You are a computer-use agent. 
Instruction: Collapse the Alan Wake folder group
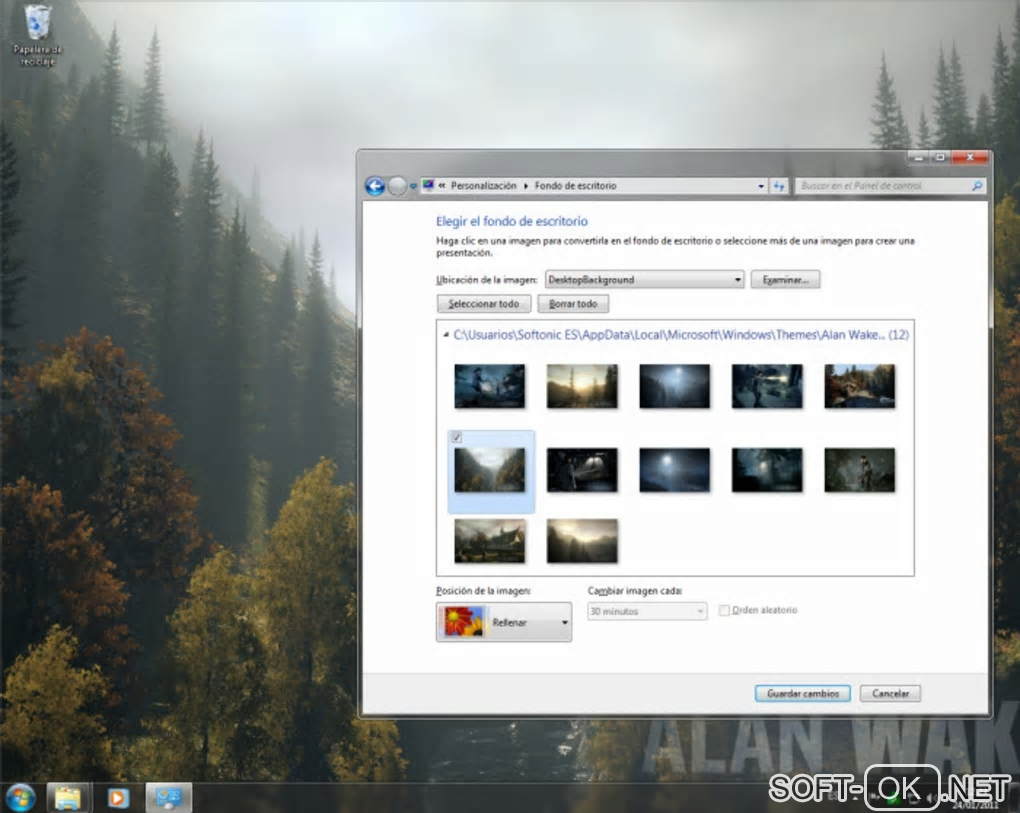(x=446, y=335)
